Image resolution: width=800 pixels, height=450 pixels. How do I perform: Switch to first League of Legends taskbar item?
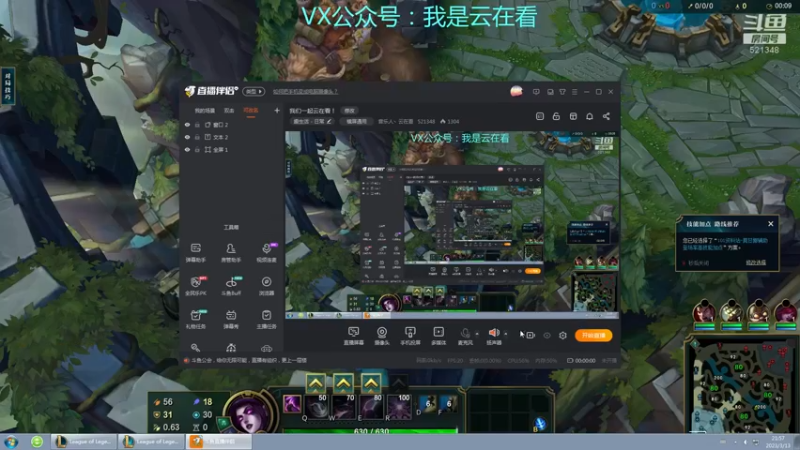85,441
